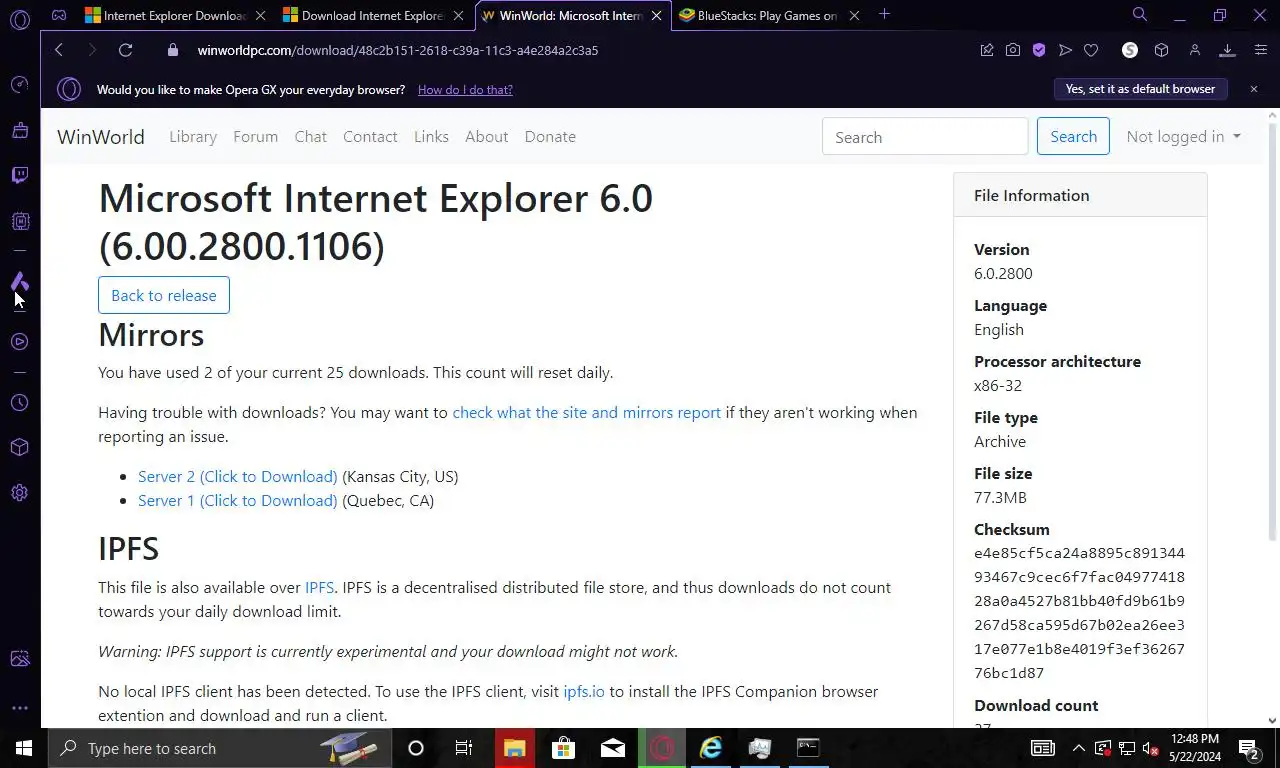Switch to Internet Explorer Downloads tab
1280x768 pixels.
175,15
